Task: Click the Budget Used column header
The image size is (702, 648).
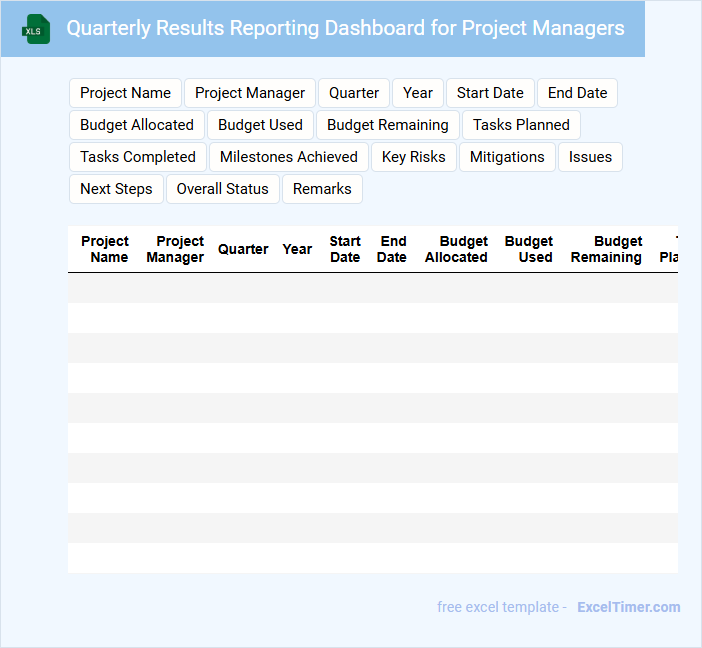Action: (x=529, y=249)
